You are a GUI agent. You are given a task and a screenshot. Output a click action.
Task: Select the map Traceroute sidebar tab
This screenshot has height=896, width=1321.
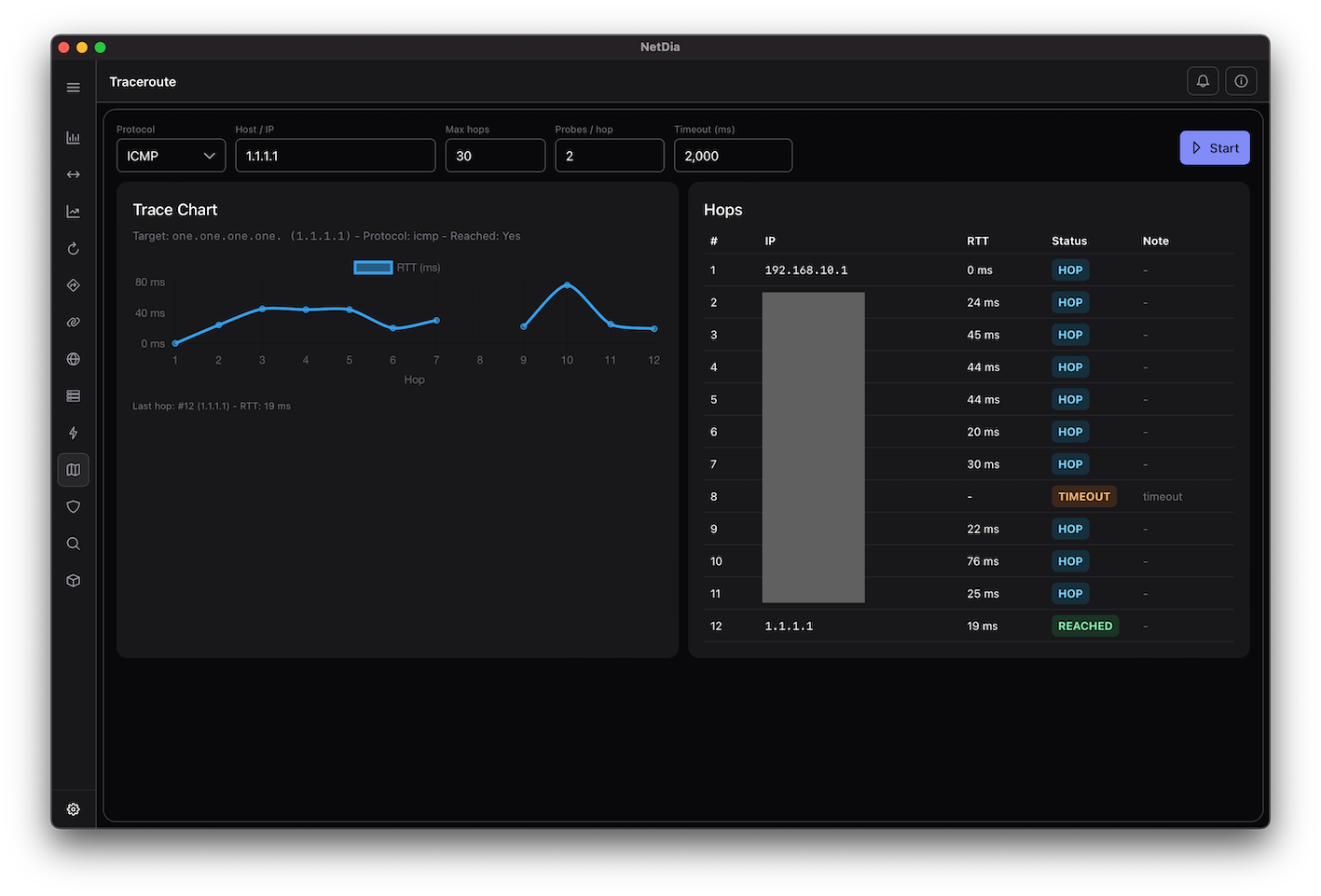[x=74, y=470]
